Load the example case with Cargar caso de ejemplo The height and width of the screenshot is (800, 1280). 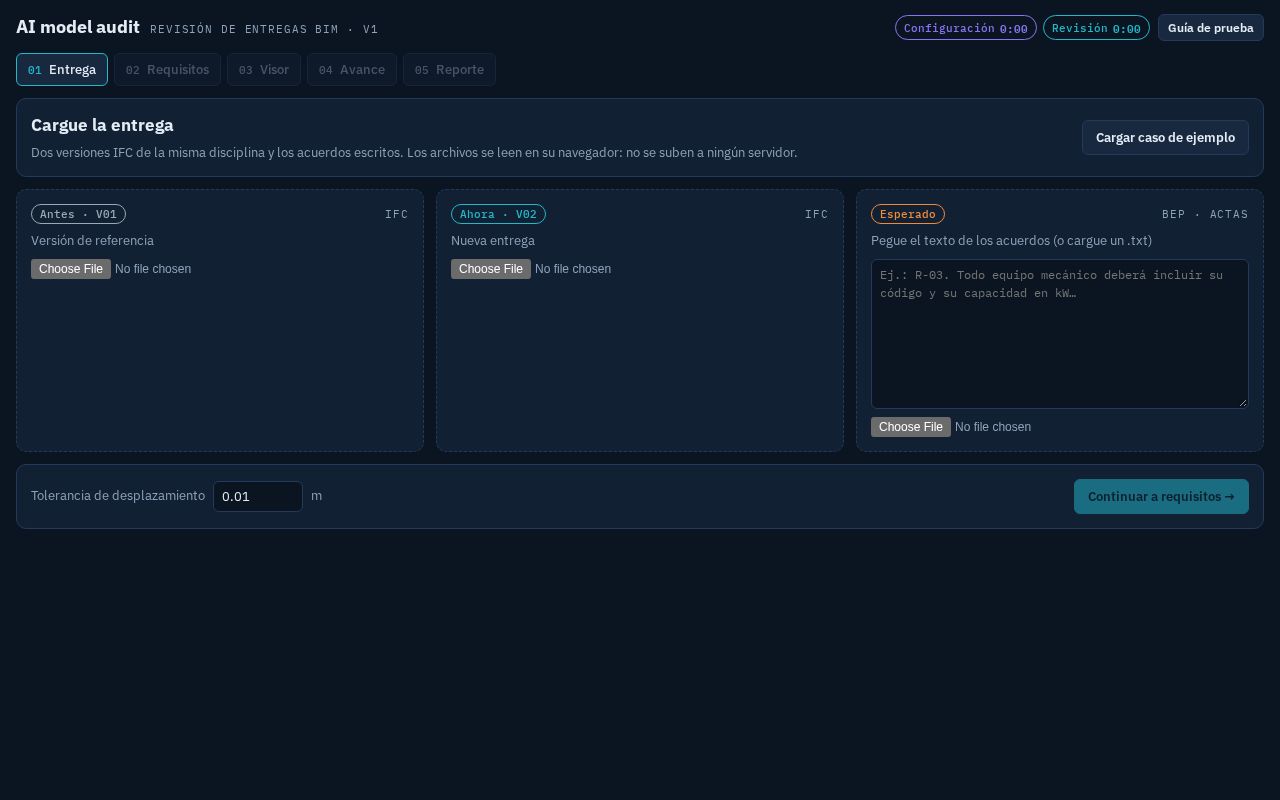(x=1165, y=138)
